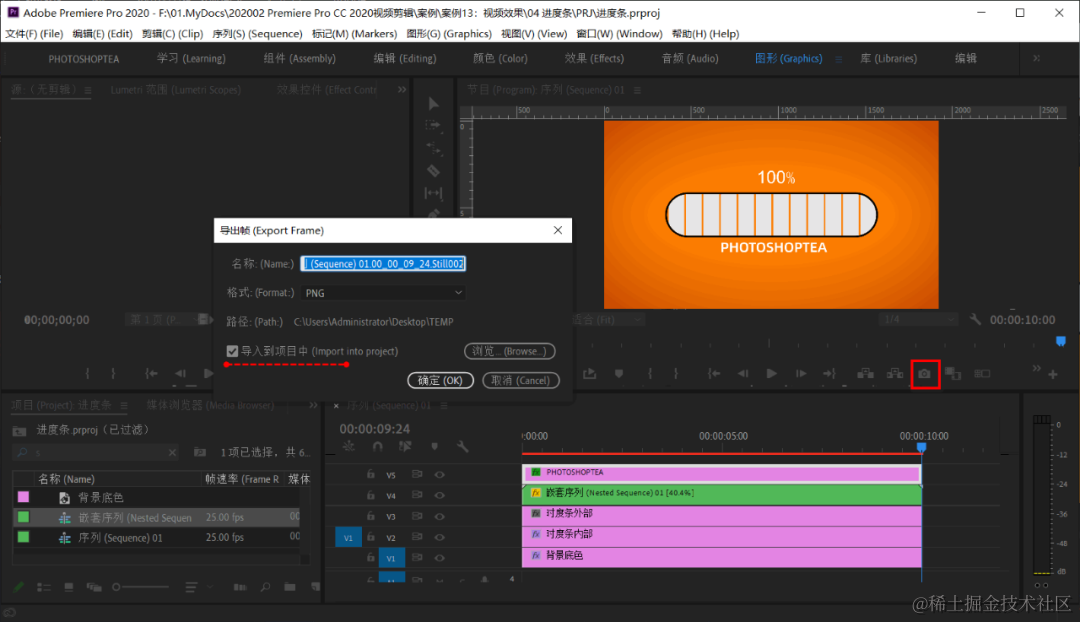Toggle V2 track visibility eye
1080x622 pixels.
pyautogui.click(x=439, y=537)
